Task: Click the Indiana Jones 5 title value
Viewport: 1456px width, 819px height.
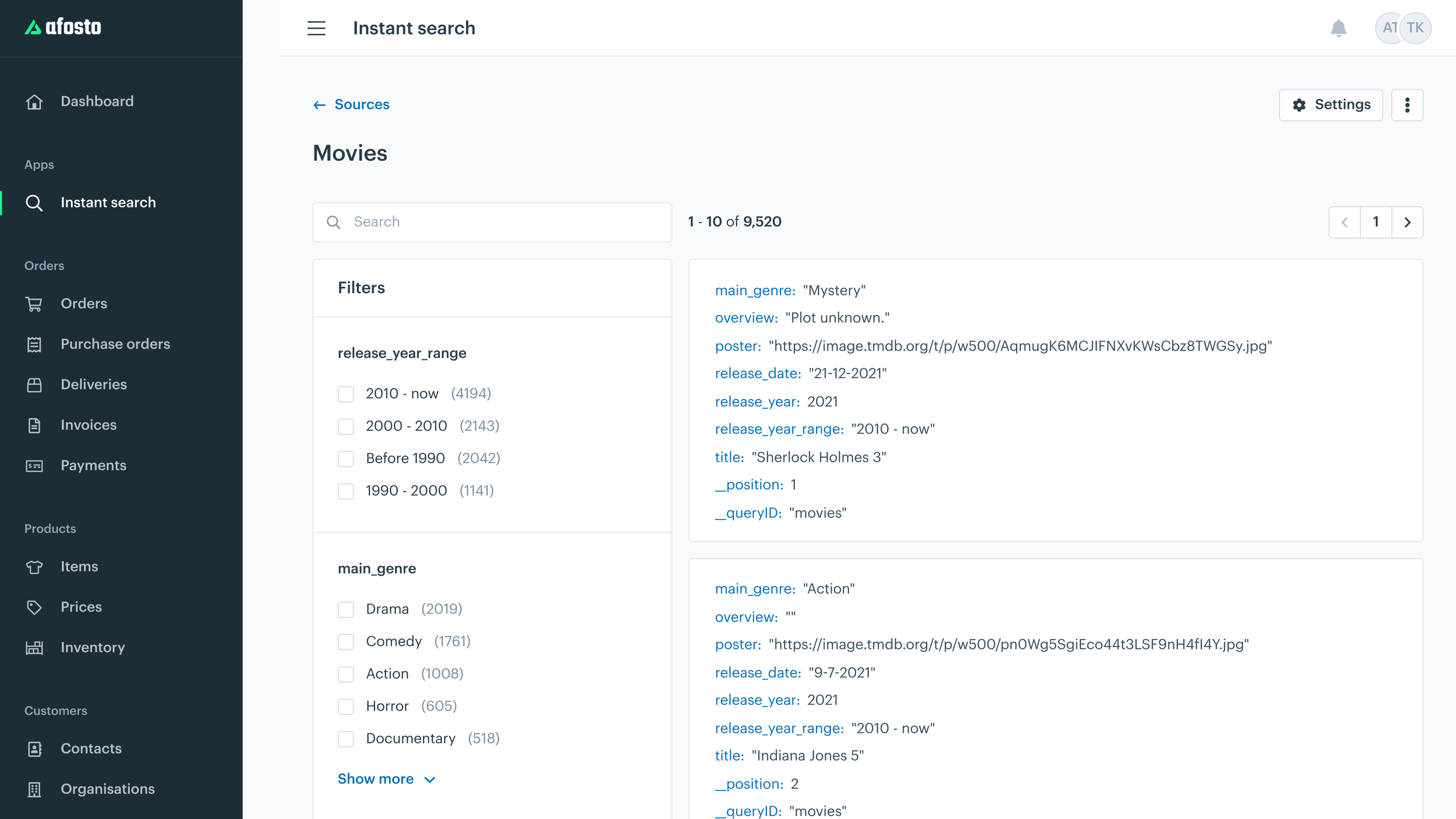Action: click(x=808, y=756)
